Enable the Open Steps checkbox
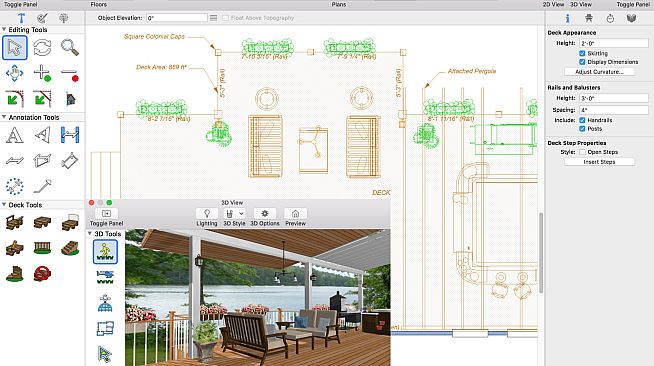Screen dimensions: 654x366 [582, 152]
